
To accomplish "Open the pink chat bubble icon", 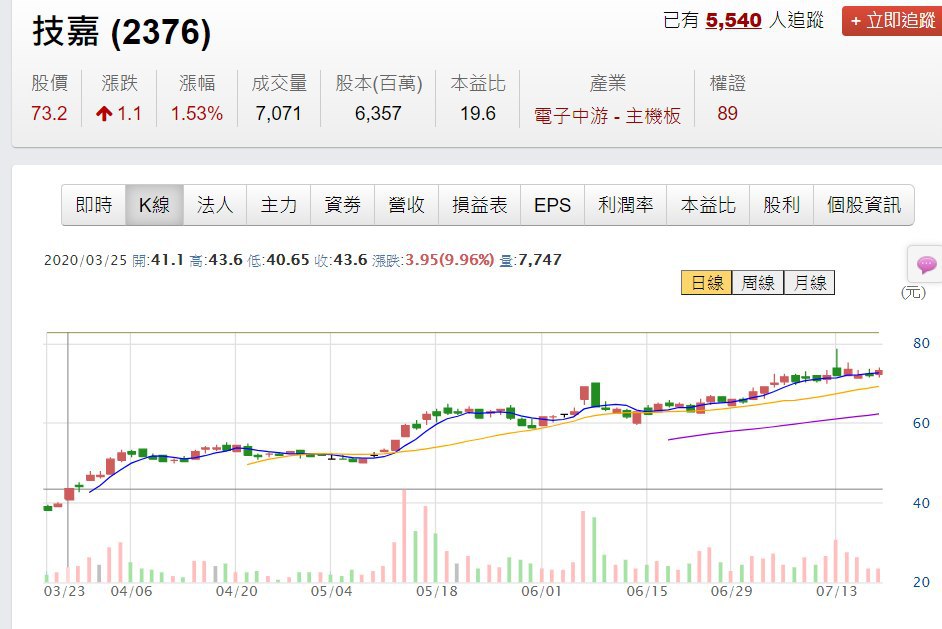I will [926, 264].
